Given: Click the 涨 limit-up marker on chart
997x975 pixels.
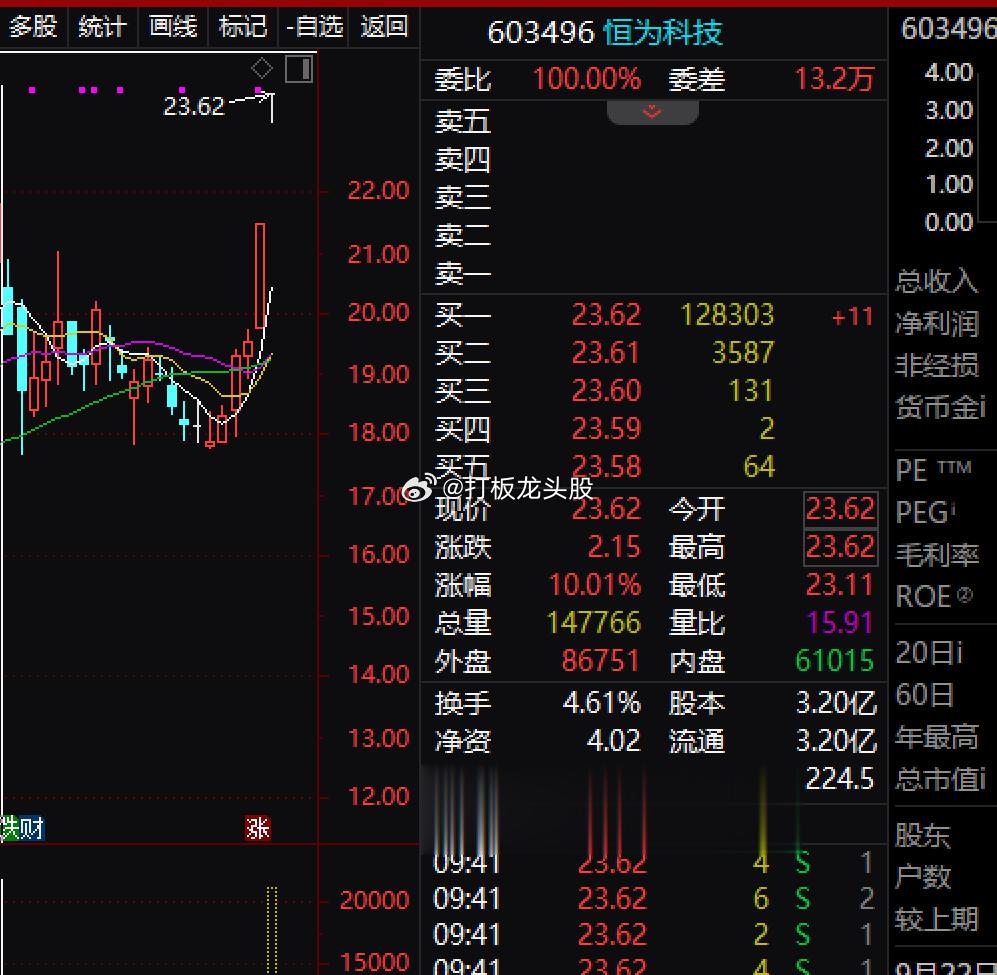Looking at the screenshot, I should coord(258,828).
